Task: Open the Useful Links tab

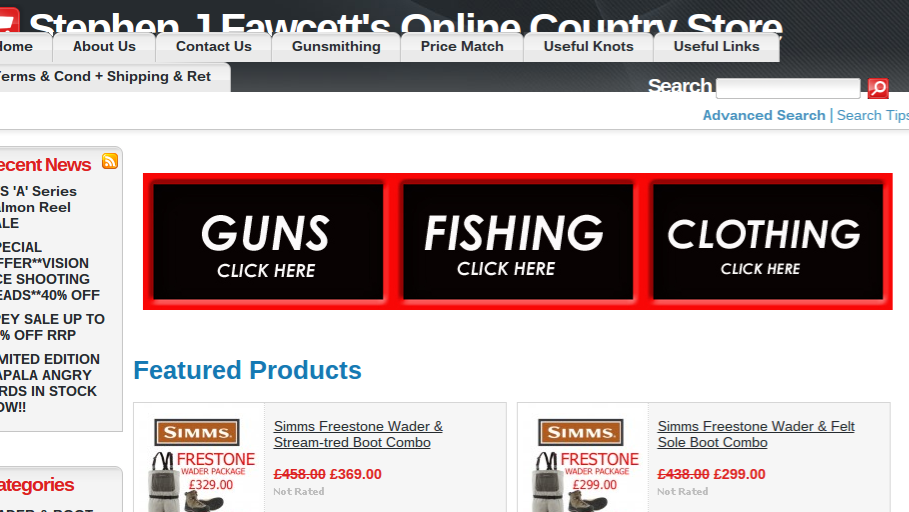Action: [x=717, y=46]
